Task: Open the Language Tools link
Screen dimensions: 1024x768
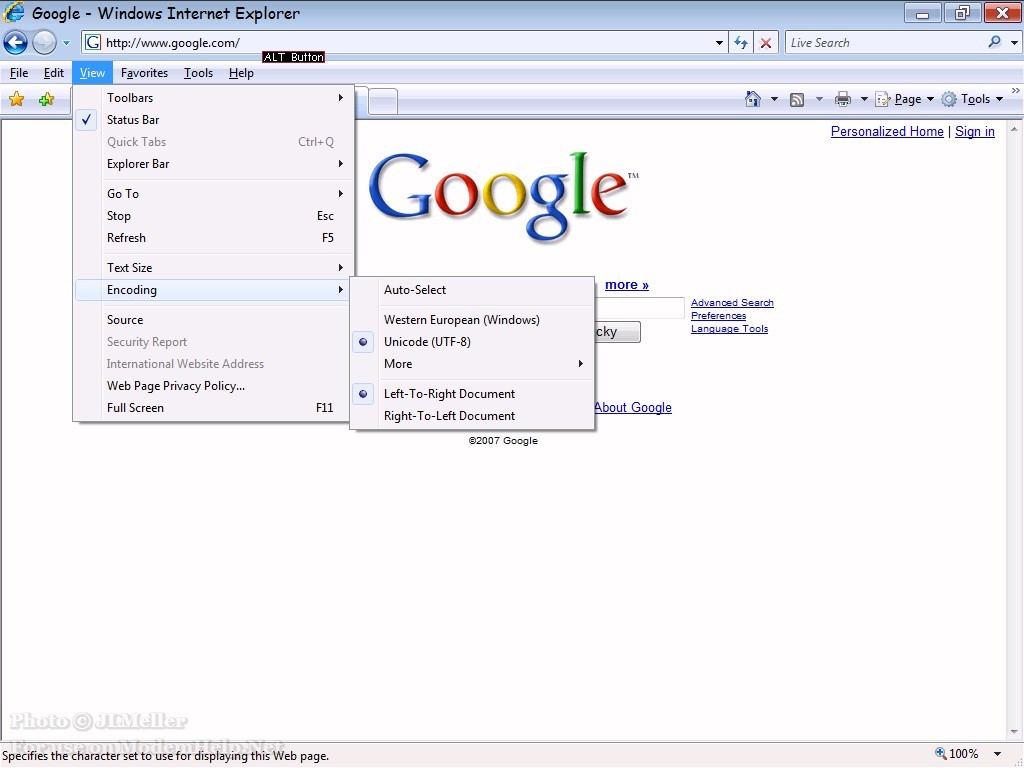Action: point(729,328)
